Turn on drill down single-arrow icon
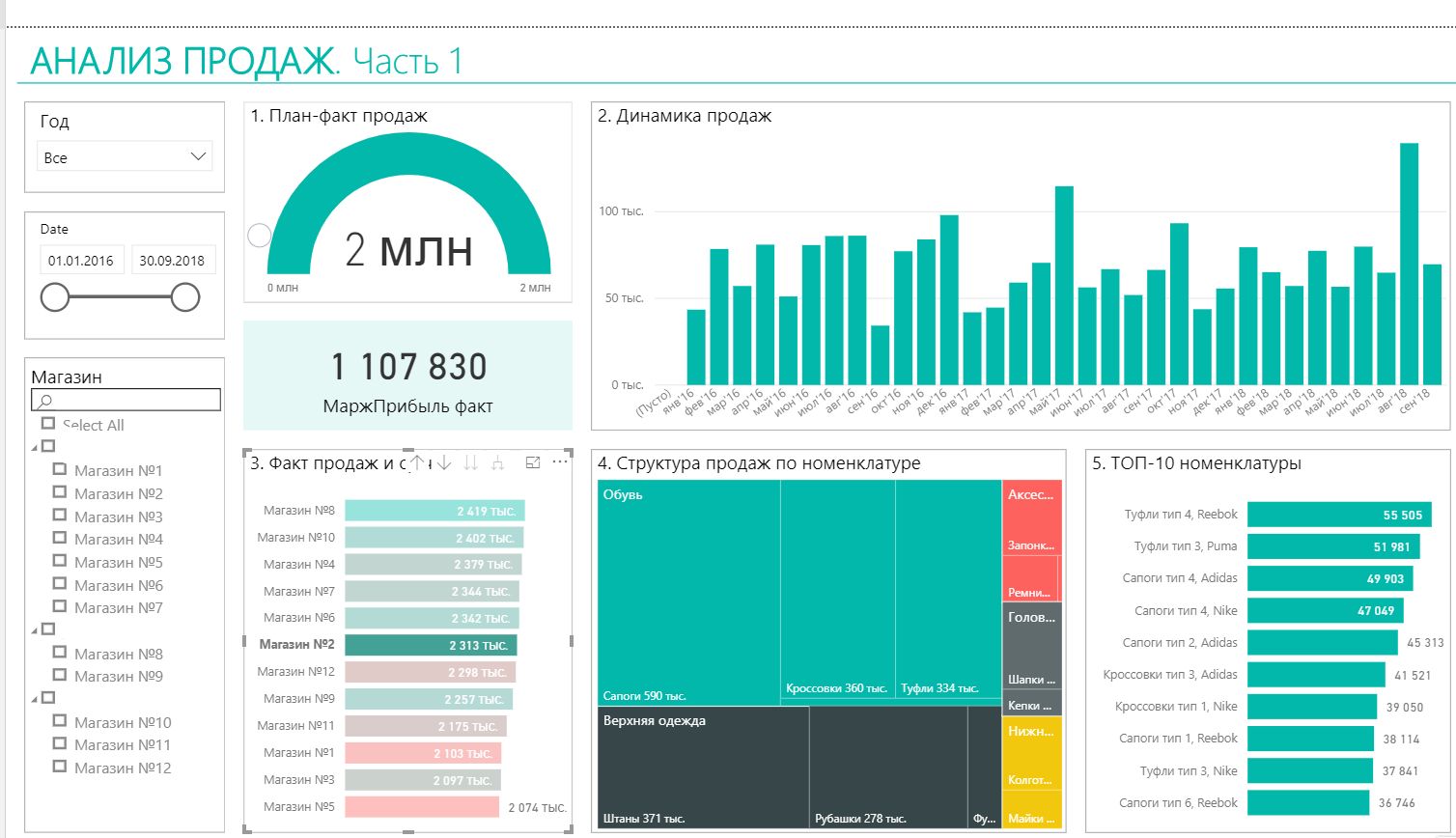 point(444,463)
